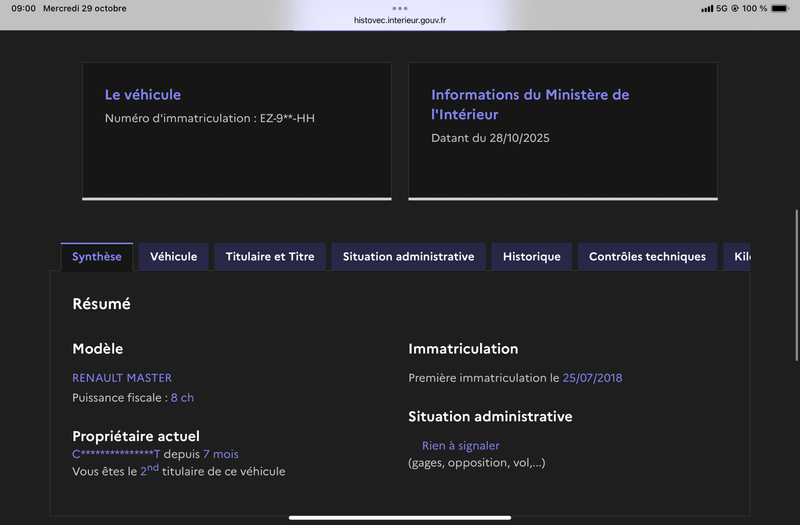The height and width of the screenshot is (525, 800).
Task: Tap the 5G network indicator
Action: pyautogui.click(x=721, y=8)
